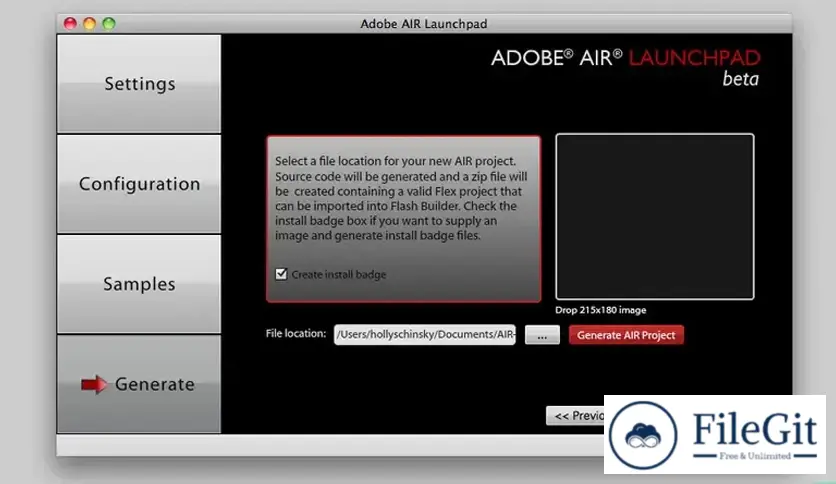Screen dimensions: 836x484
Task: Click the Adobe AIR Launchpad title text
Action: click(x=423, y=24)
